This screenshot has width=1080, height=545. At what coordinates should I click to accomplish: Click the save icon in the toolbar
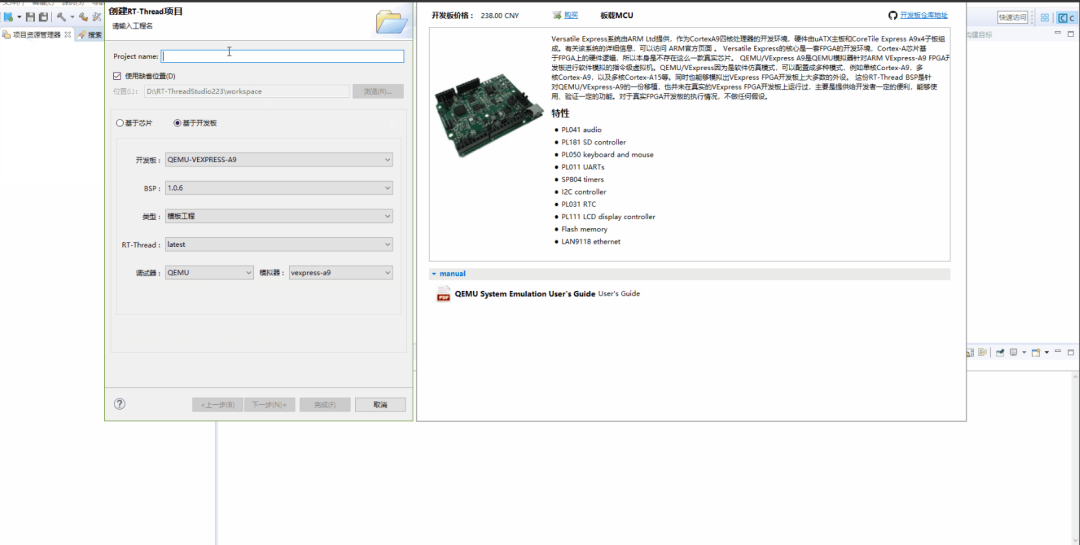30,17
